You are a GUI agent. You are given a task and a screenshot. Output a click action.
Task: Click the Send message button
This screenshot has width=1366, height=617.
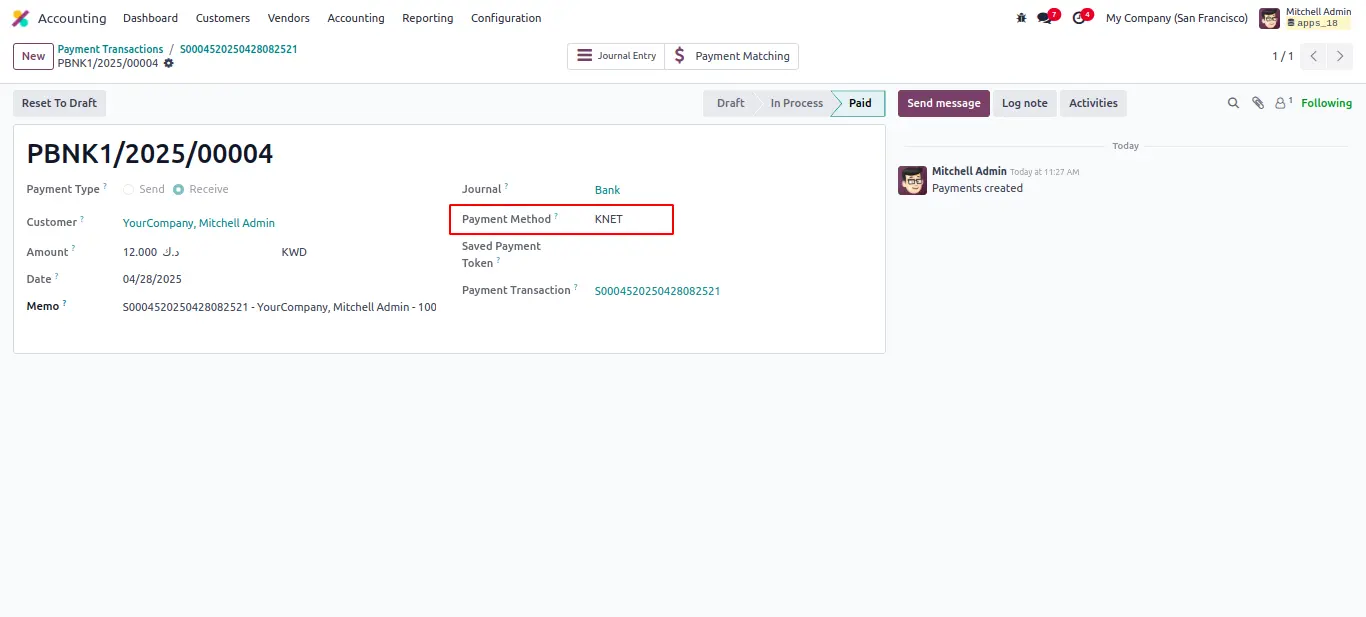point(944,103)
